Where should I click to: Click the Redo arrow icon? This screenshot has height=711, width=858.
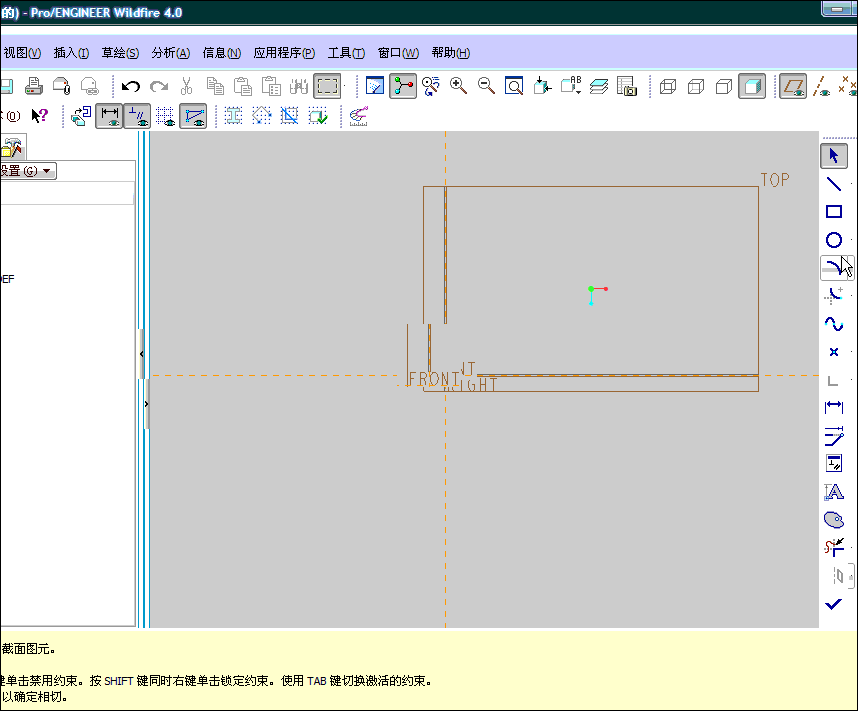[159, 86]
